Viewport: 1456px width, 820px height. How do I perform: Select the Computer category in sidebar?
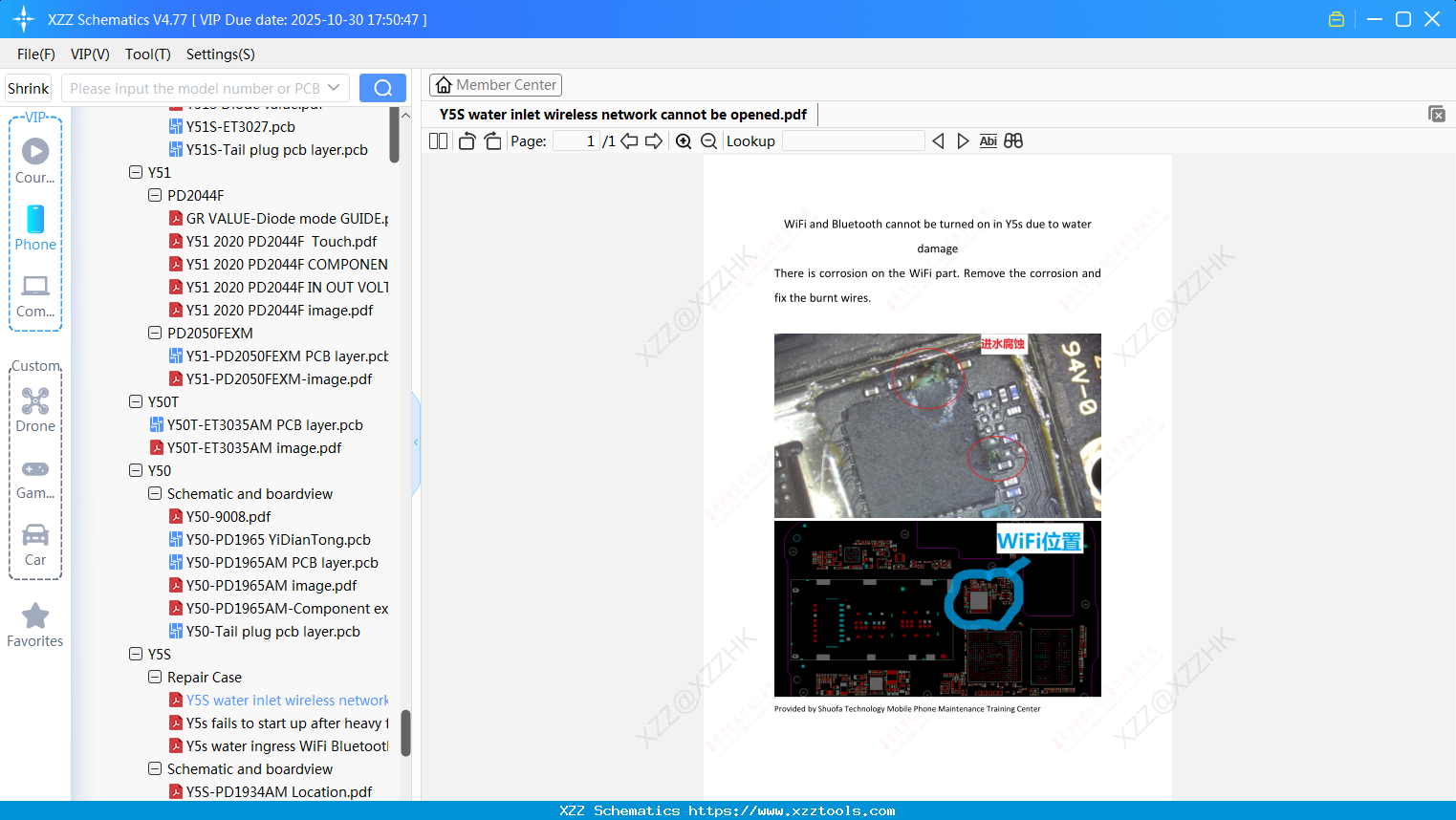pos(35,296)
